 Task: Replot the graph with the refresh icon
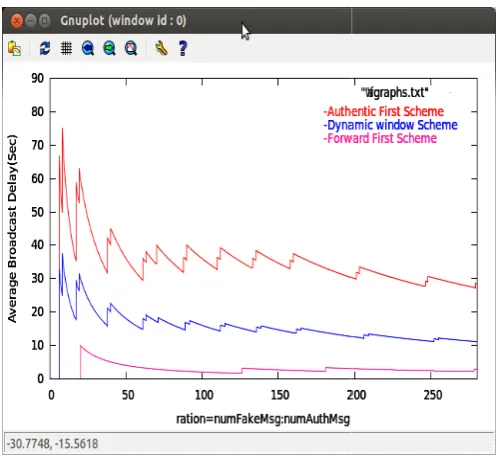(x=45, y=48)
